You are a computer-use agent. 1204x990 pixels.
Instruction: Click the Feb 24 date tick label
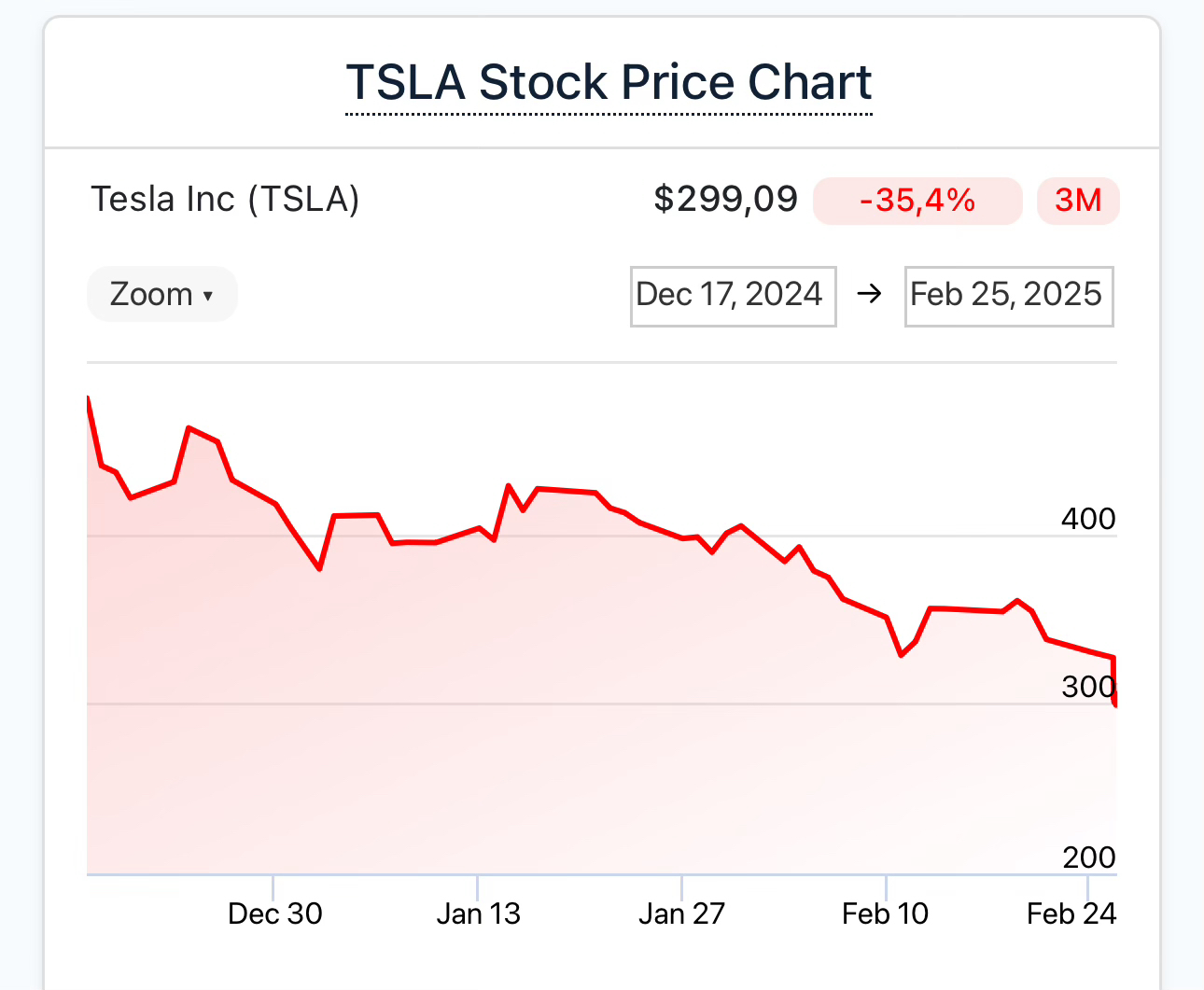point(1071,913)
